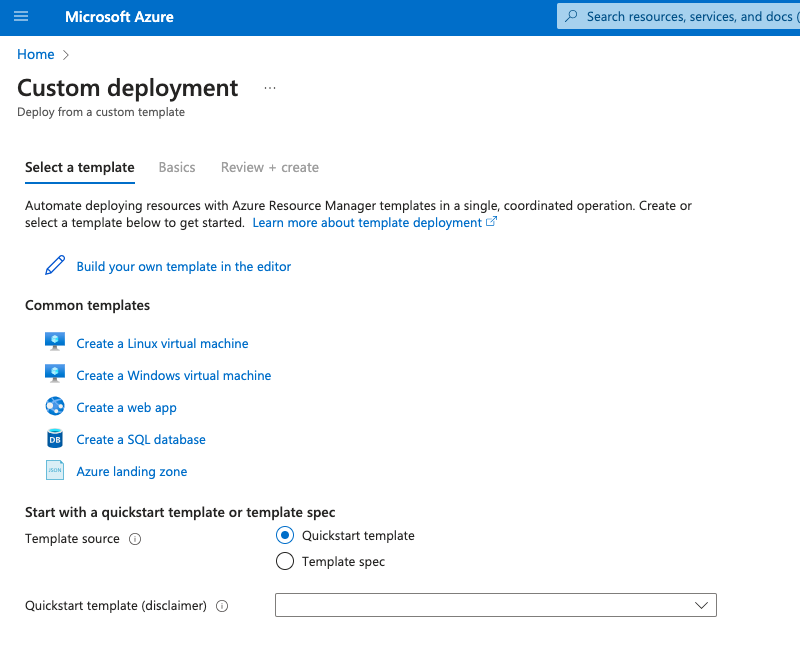Click the Azure landing zone JSON icon

click(55, 470)
